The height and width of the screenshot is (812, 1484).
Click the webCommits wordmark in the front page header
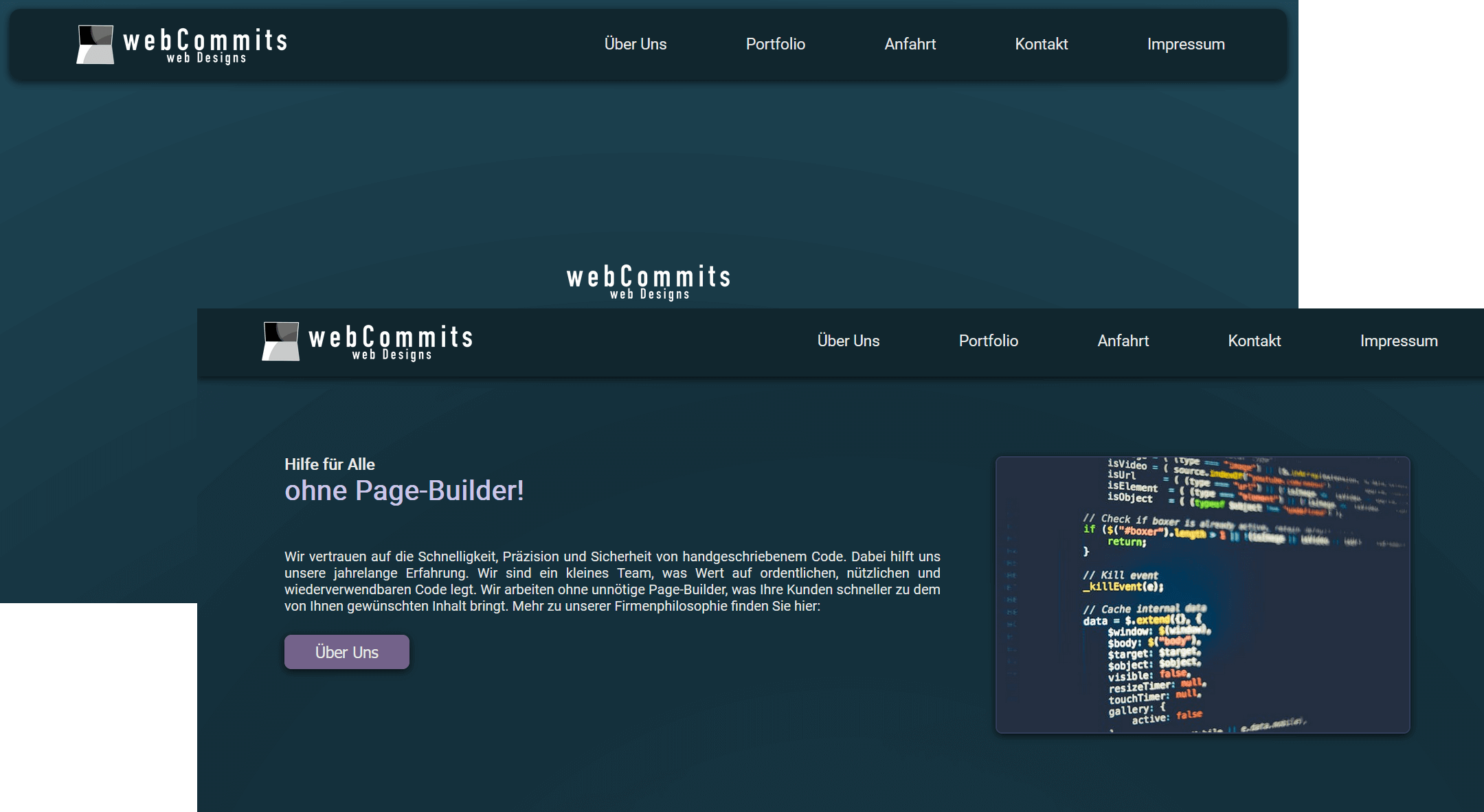point(390,342)
